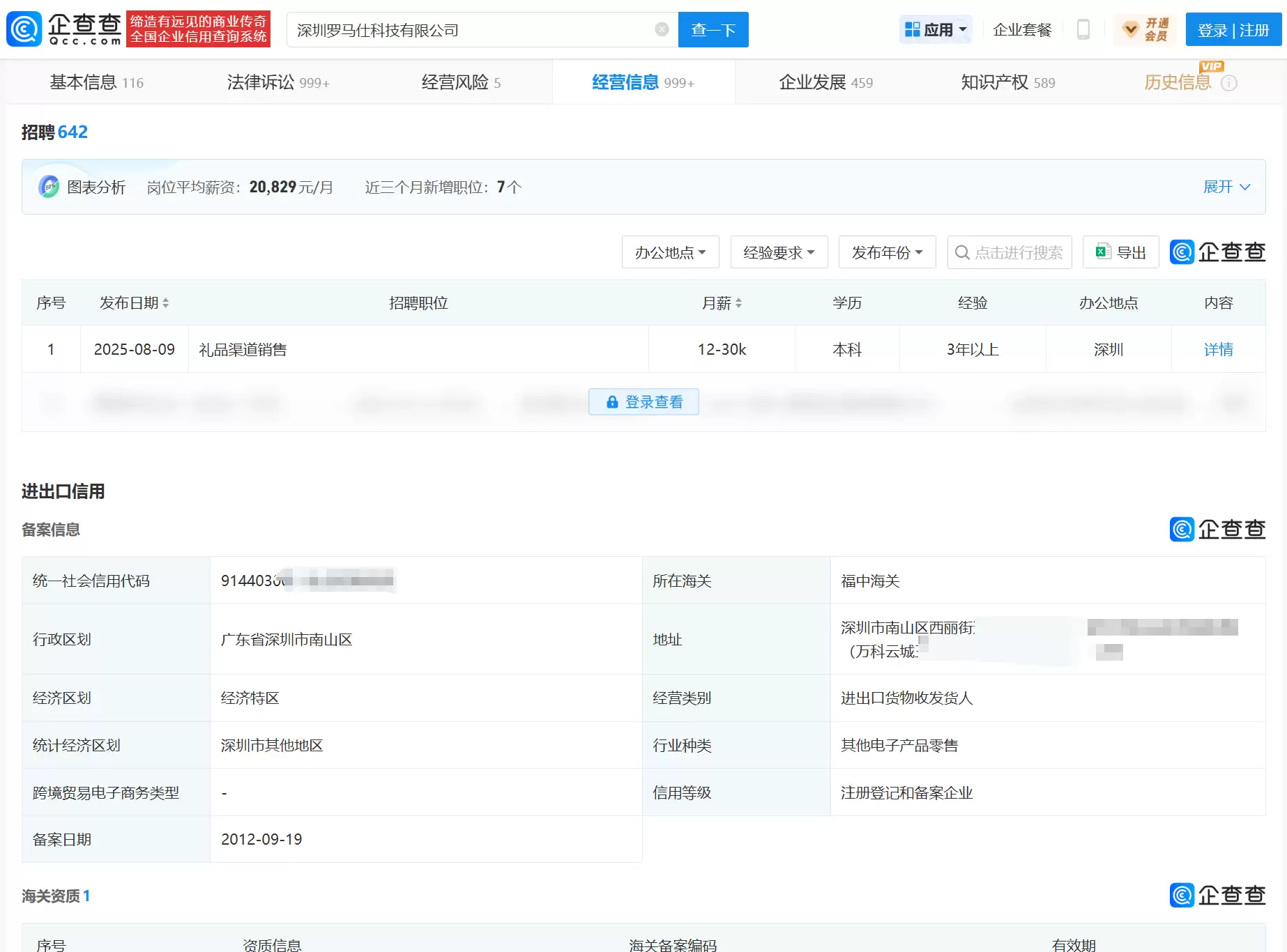Viewport: 1287px width, 952px height.
Task: Click the clear (x) icon in the search field
Action: (660, 29)
